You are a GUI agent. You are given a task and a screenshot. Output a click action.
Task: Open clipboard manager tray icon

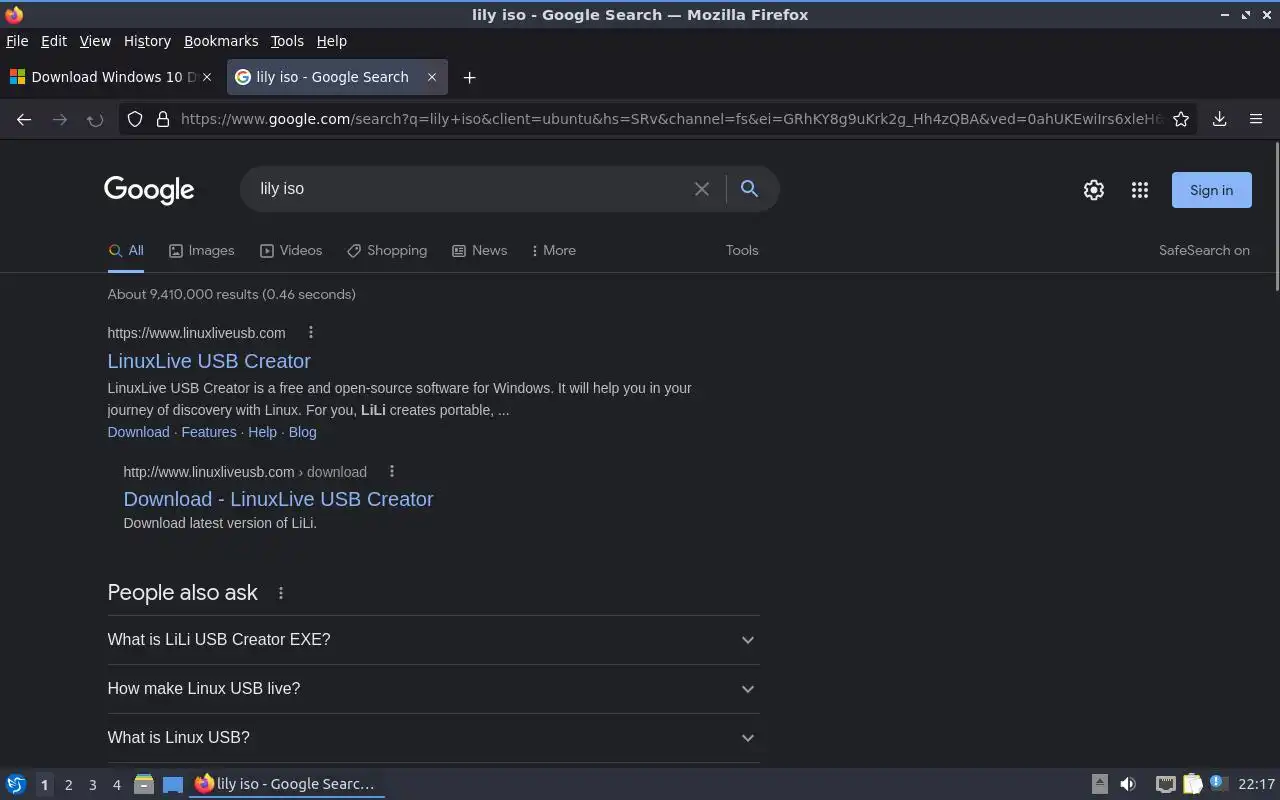[x=1192, y=784]
